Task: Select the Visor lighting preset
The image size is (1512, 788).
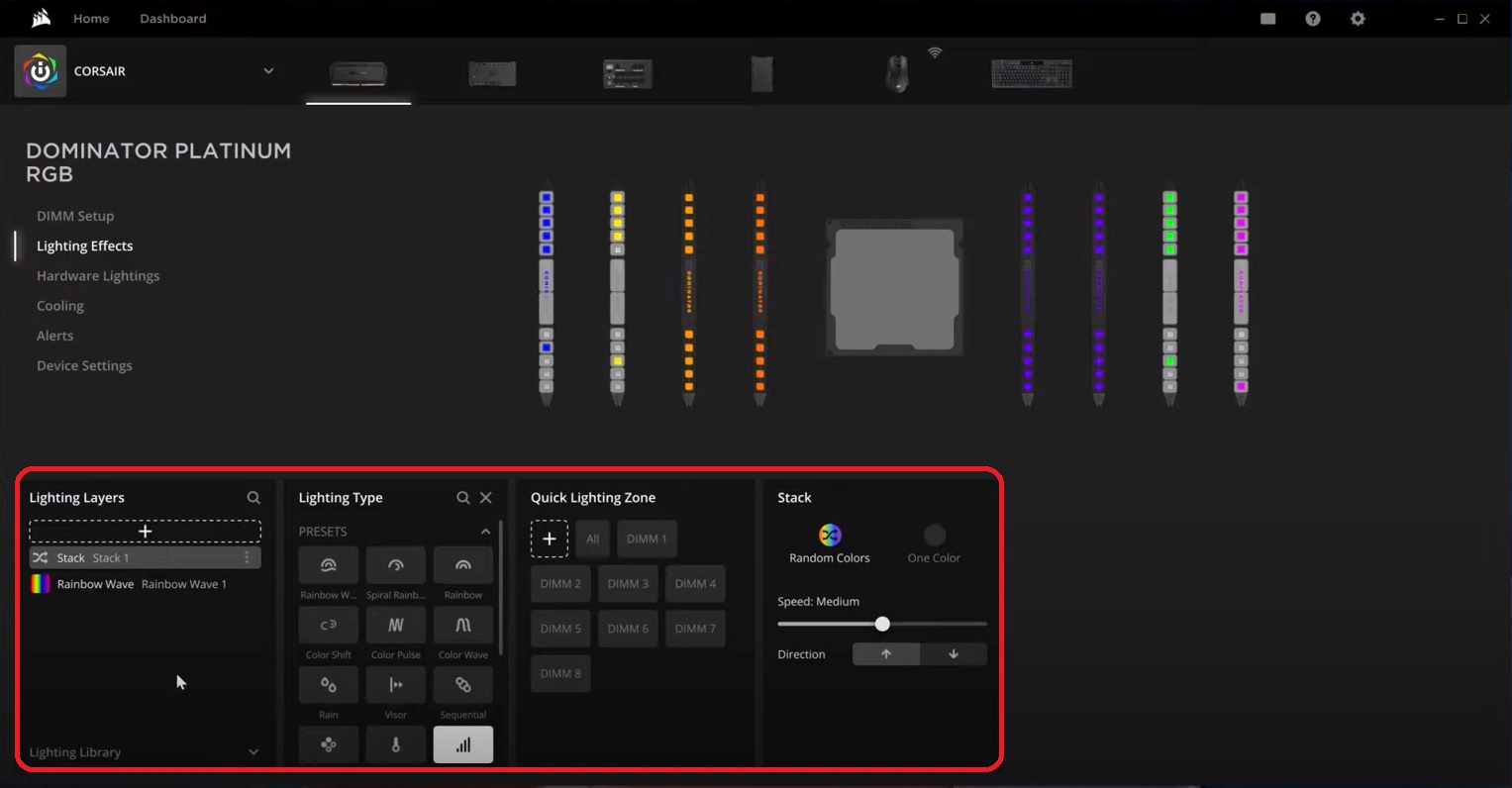Action: click(395, 685)
